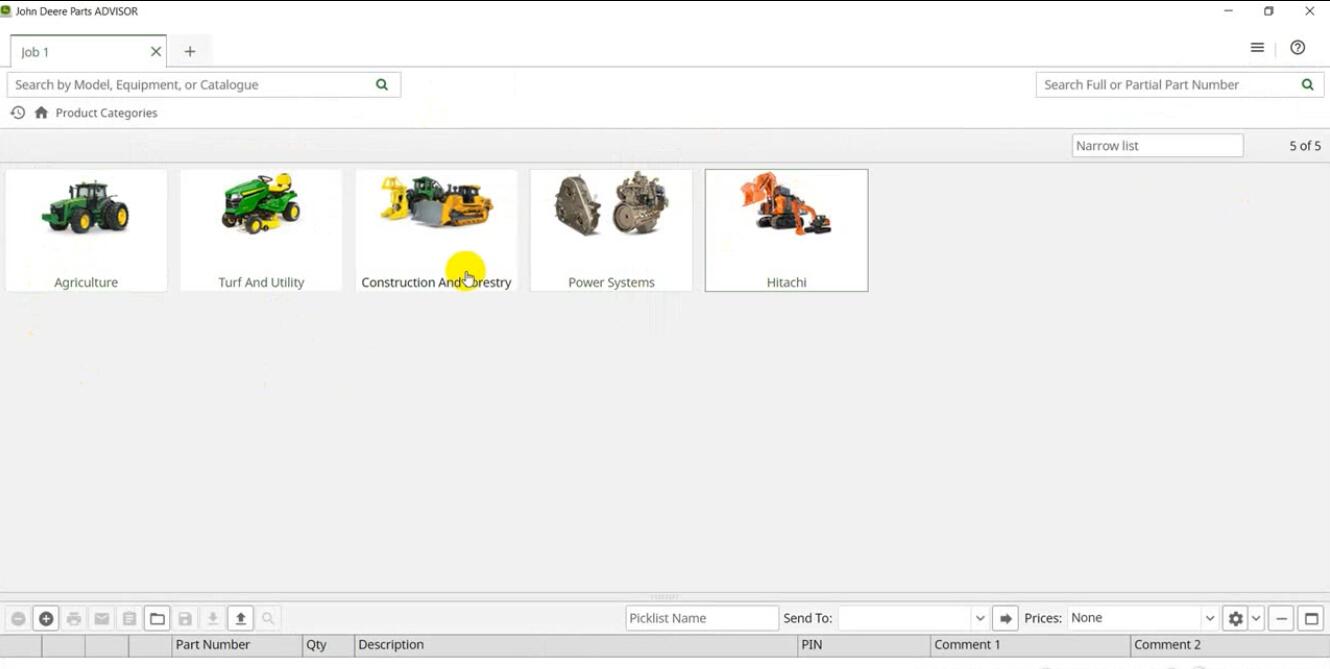
Task: Click the Comment 2 column header
Action: (1230, 645)
